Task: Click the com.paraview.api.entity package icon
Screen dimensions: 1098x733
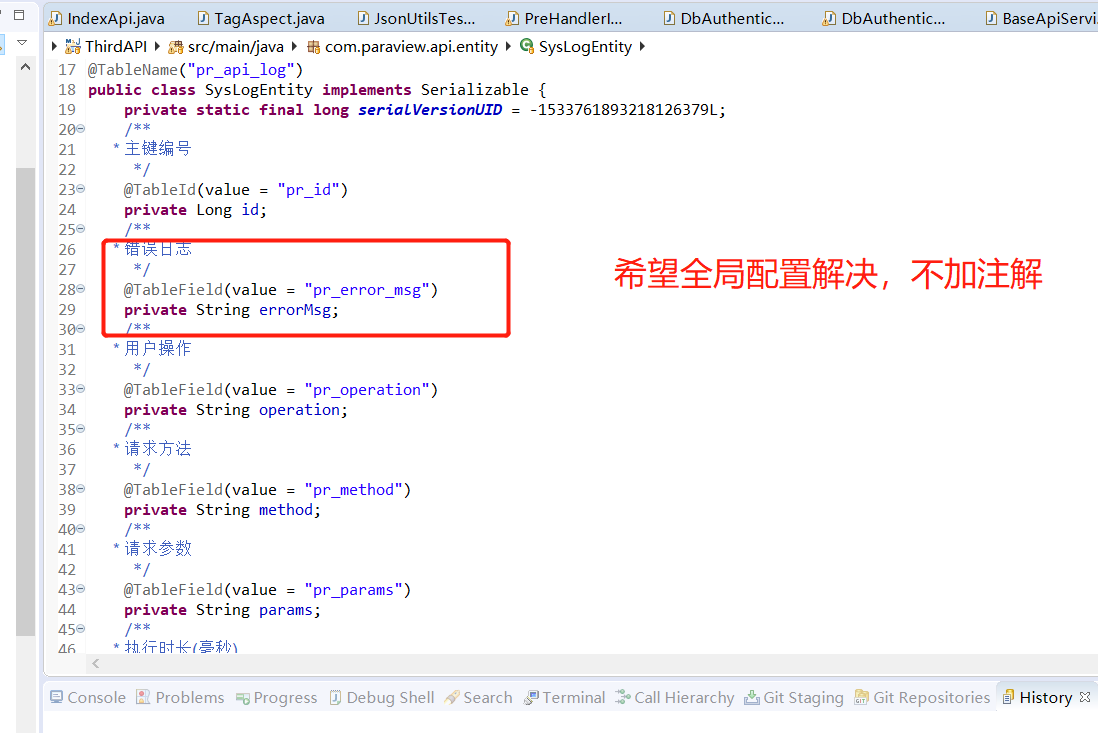Action: 313,46
